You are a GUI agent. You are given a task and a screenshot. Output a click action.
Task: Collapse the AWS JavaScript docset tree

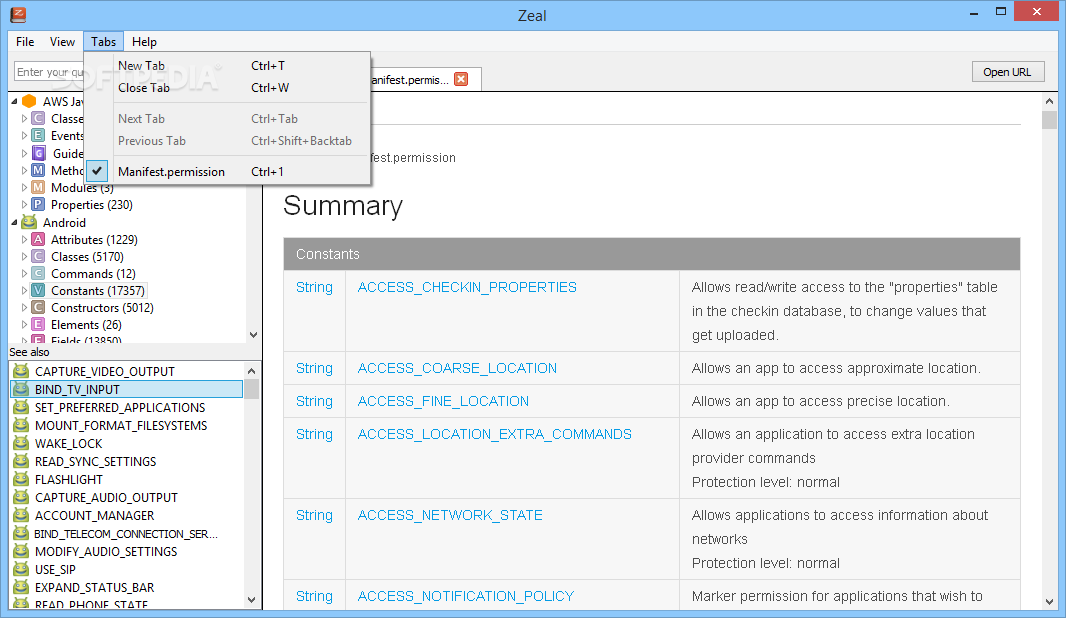[14, 101]
